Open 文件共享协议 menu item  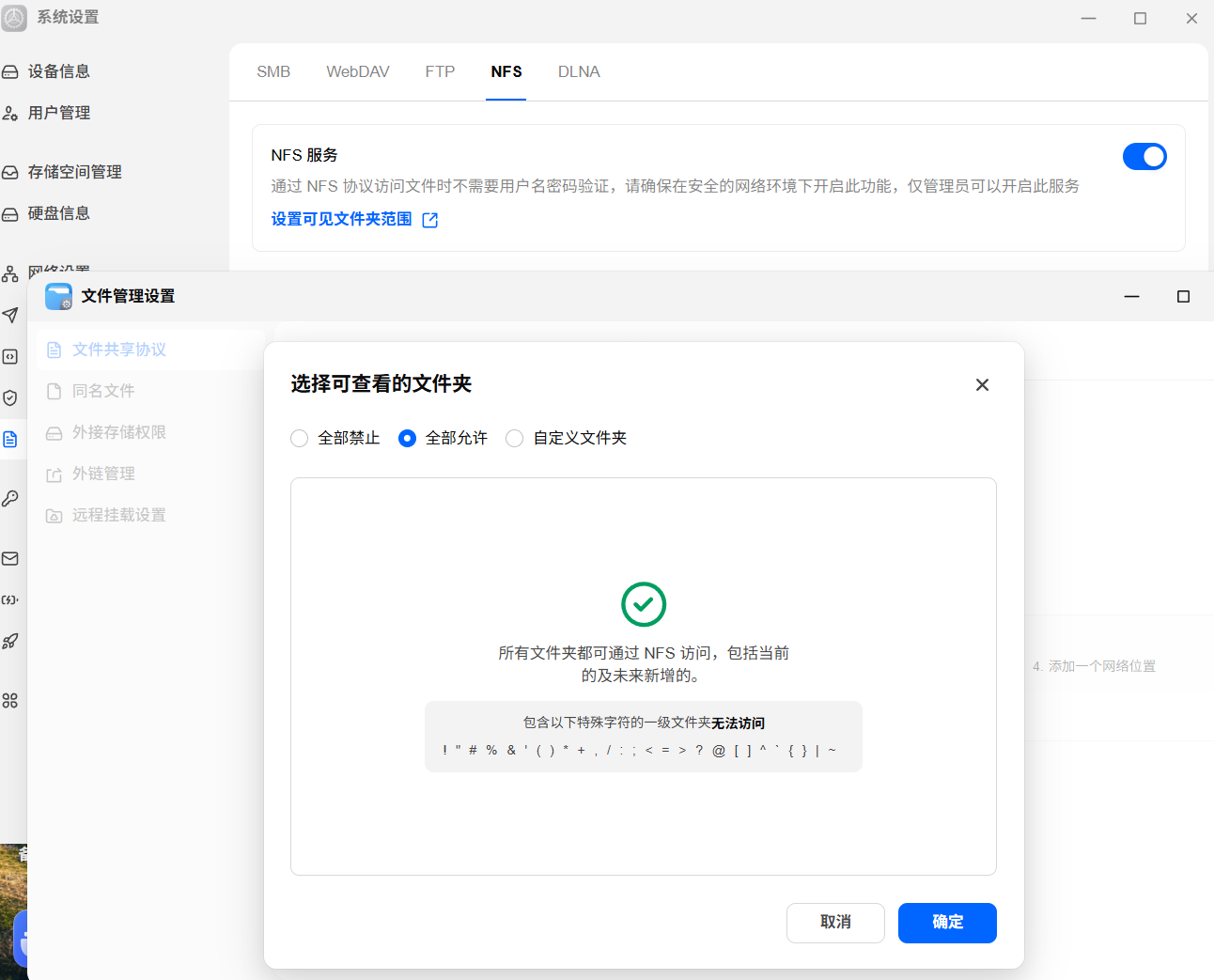[x=150, y=350]
